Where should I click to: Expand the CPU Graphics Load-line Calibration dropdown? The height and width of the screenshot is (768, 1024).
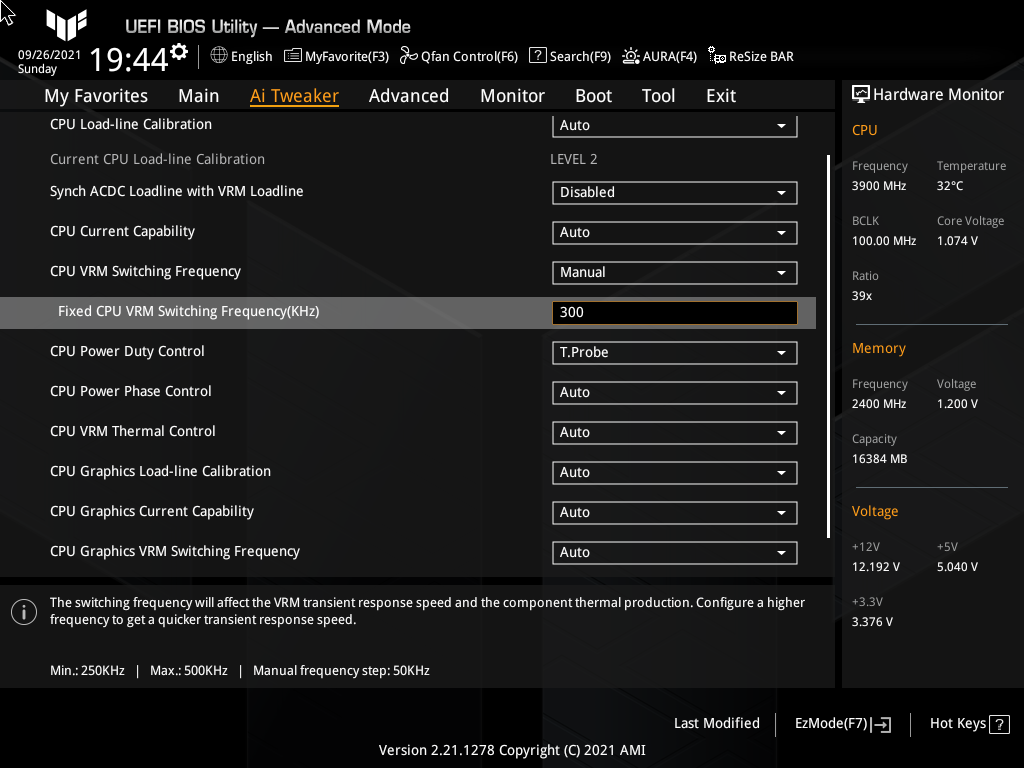click(x=674, y=472)
